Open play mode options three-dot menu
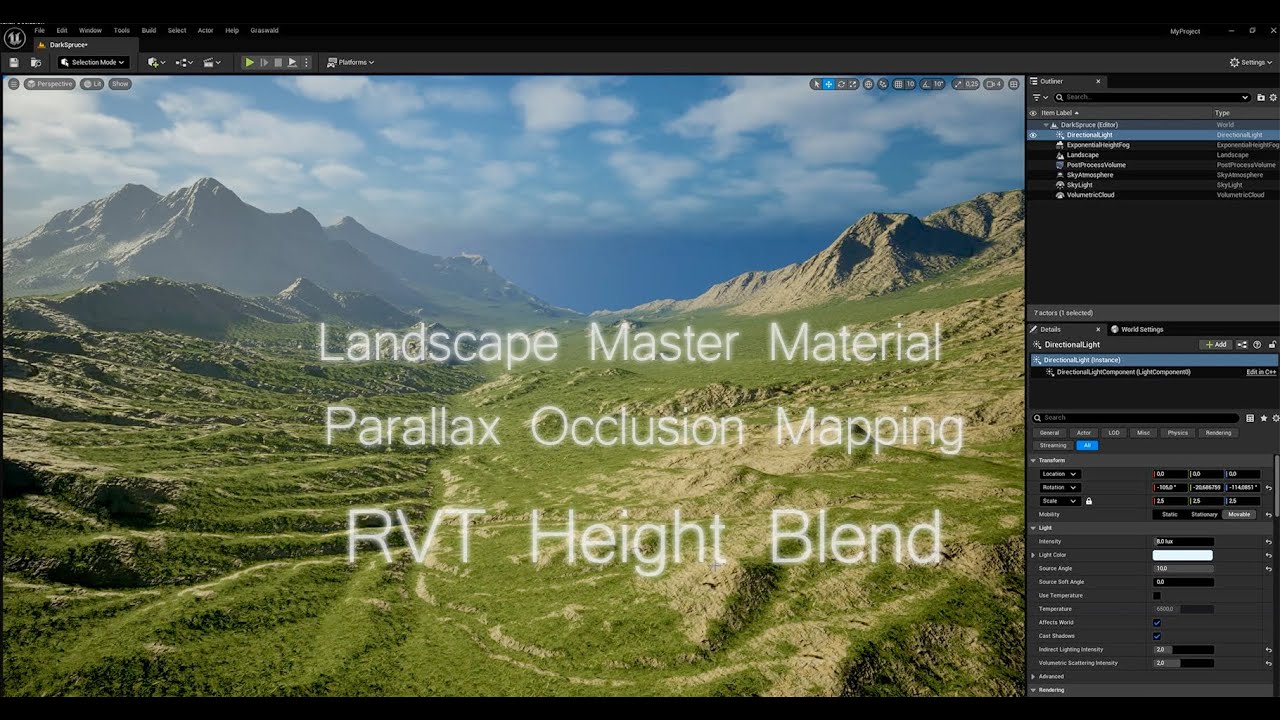This screenshot has width=1280, height=720. tap(306, 62)
